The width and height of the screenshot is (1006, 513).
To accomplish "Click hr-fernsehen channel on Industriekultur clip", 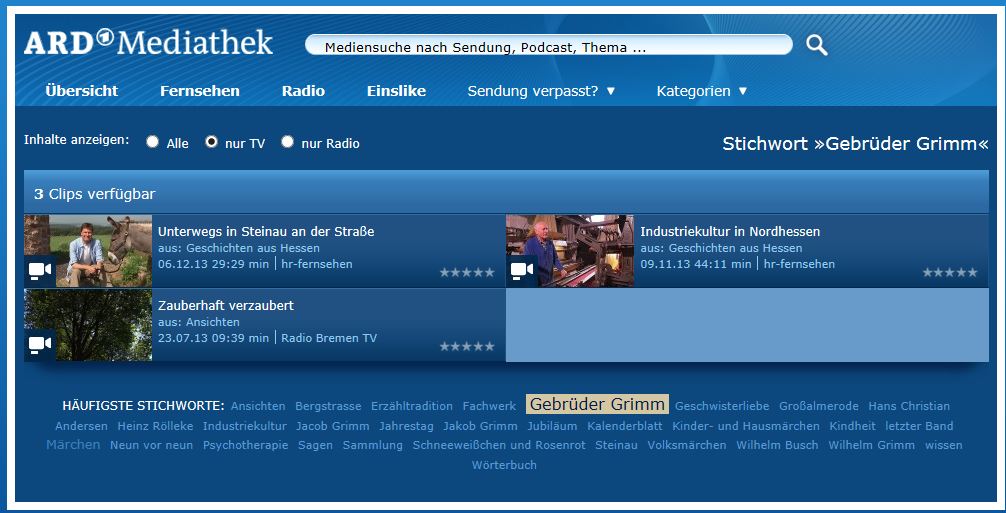I will point(799,264).
